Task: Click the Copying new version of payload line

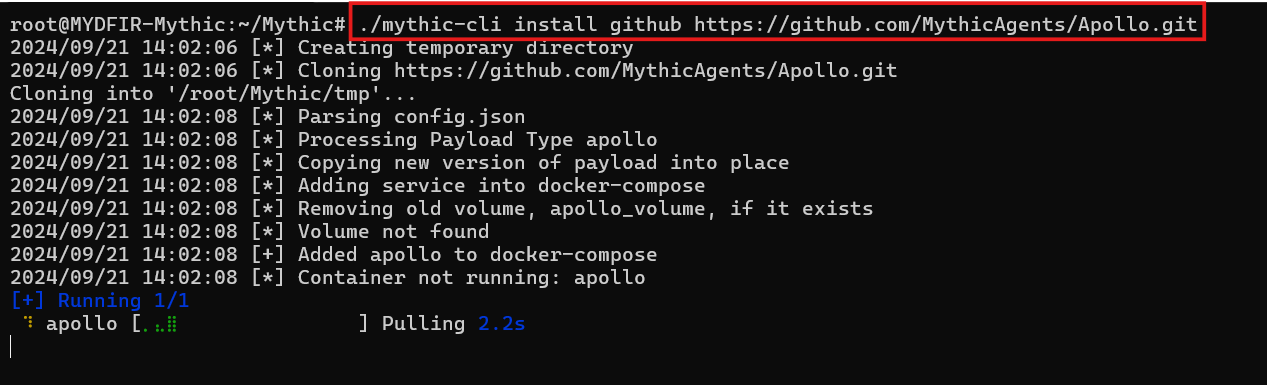Action: coord(399,163)
